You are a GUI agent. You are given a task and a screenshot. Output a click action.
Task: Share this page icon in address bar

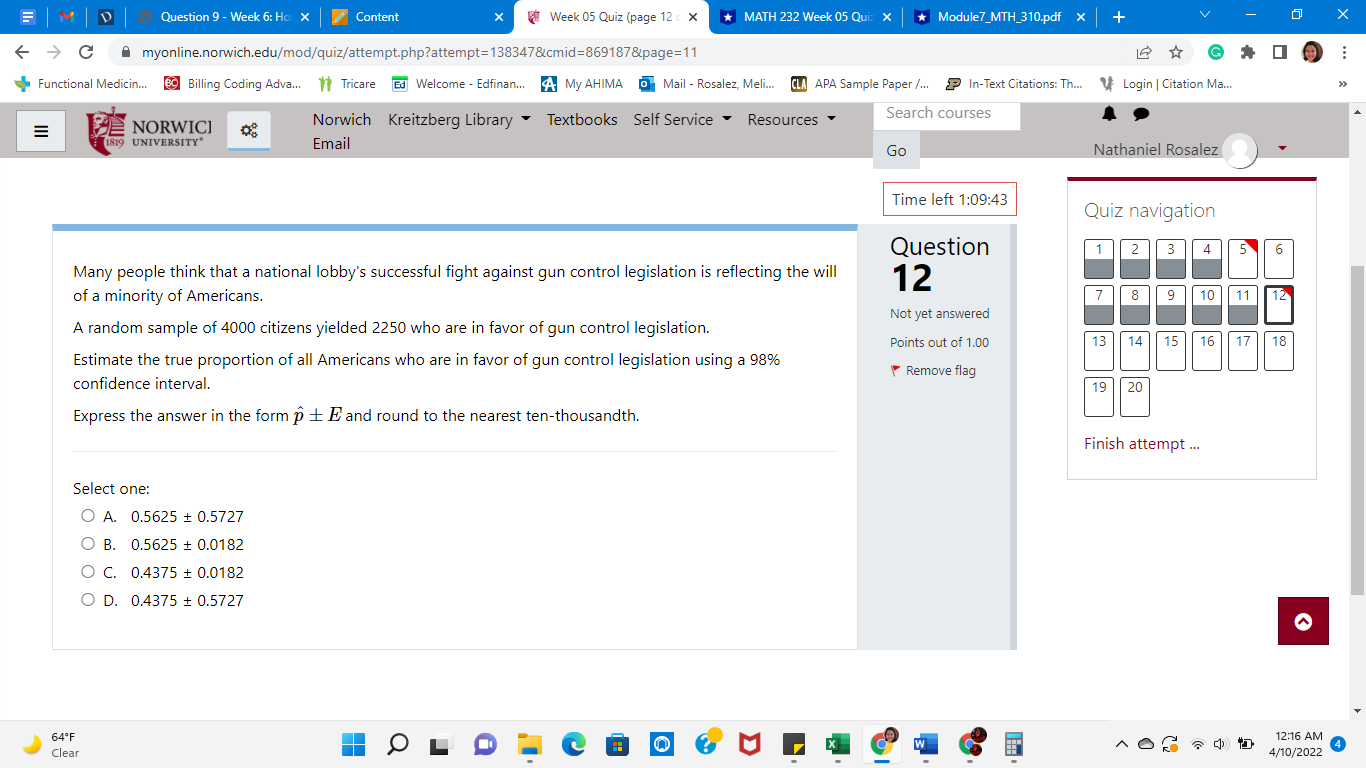pyautogui.click(x=1144, y=52)
